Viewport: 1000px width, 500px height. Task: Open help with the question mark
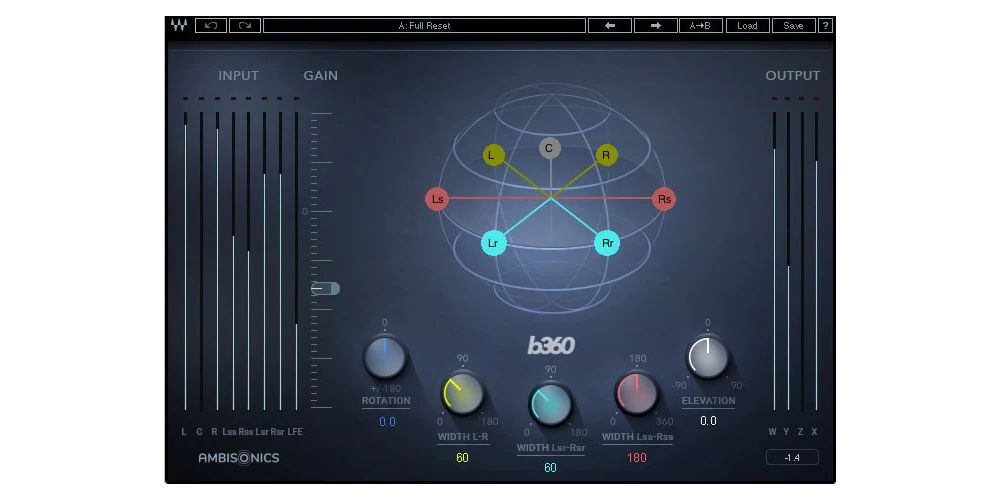(825, 26)
